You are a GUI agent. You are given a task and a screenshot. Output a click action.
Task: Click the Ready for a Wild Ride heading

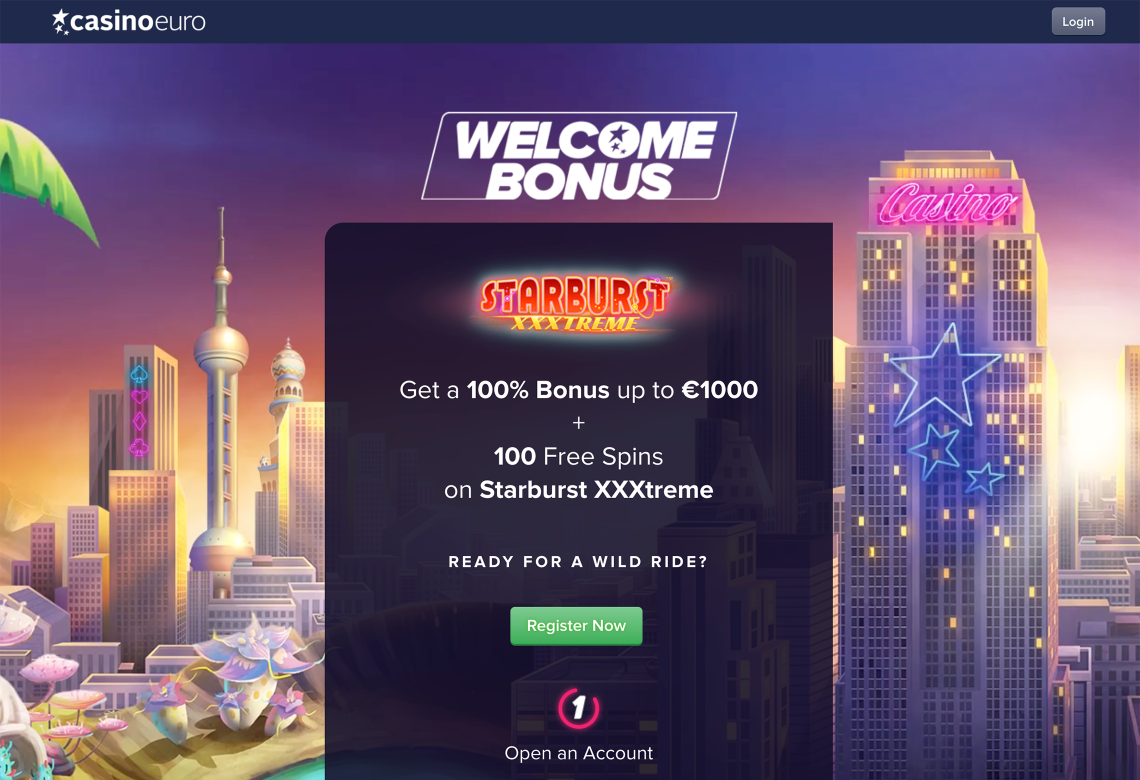point(578,562)
